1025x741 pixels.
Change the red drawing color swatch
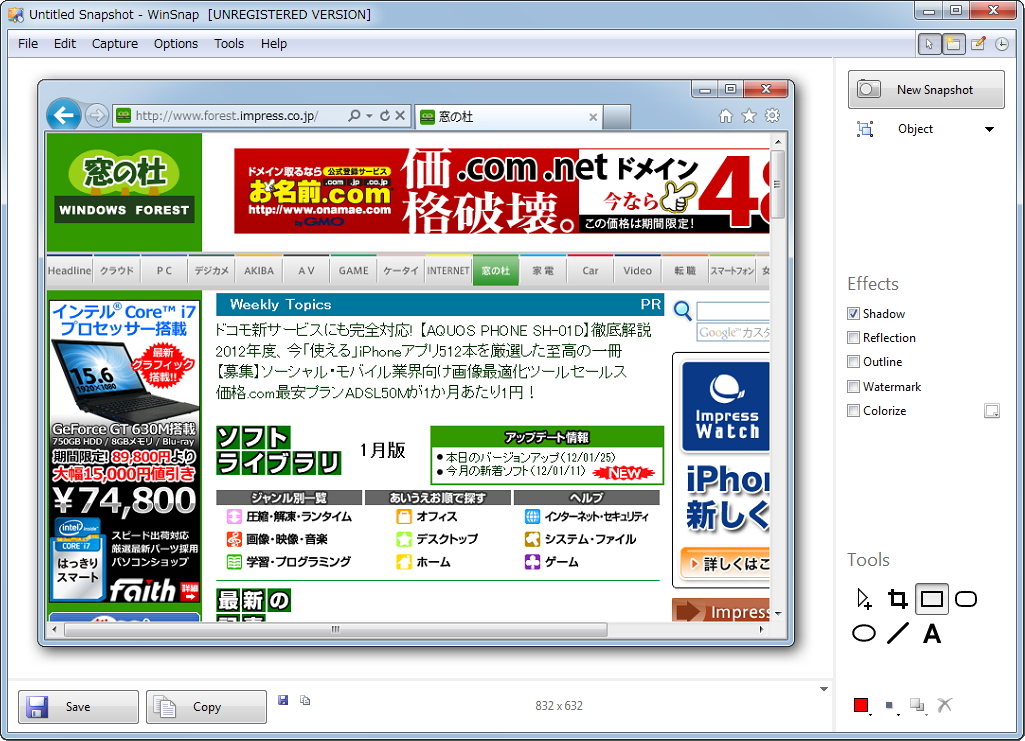(861, 705)
